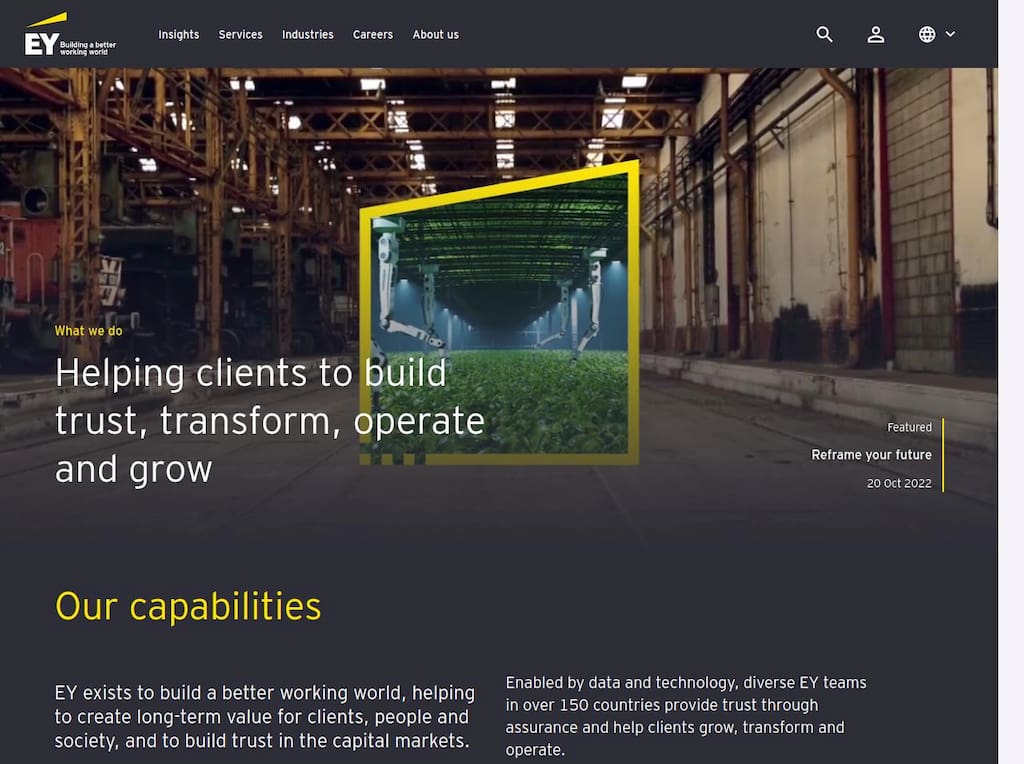Open the About us menu
Image resolution: width=1024 pixels, height=764 pixels.
[435, 34]
